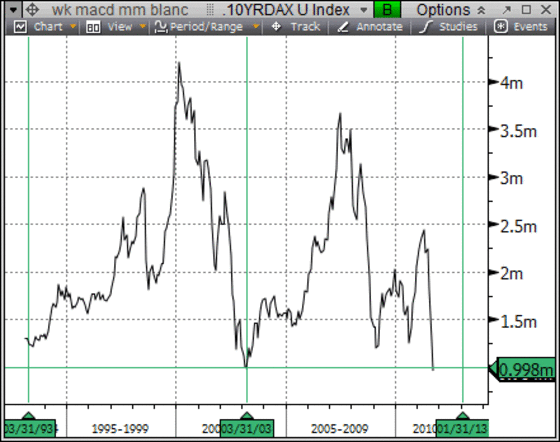Expand the Chart dropdown arrow
The image size is (560, 442).
(73, 27)
